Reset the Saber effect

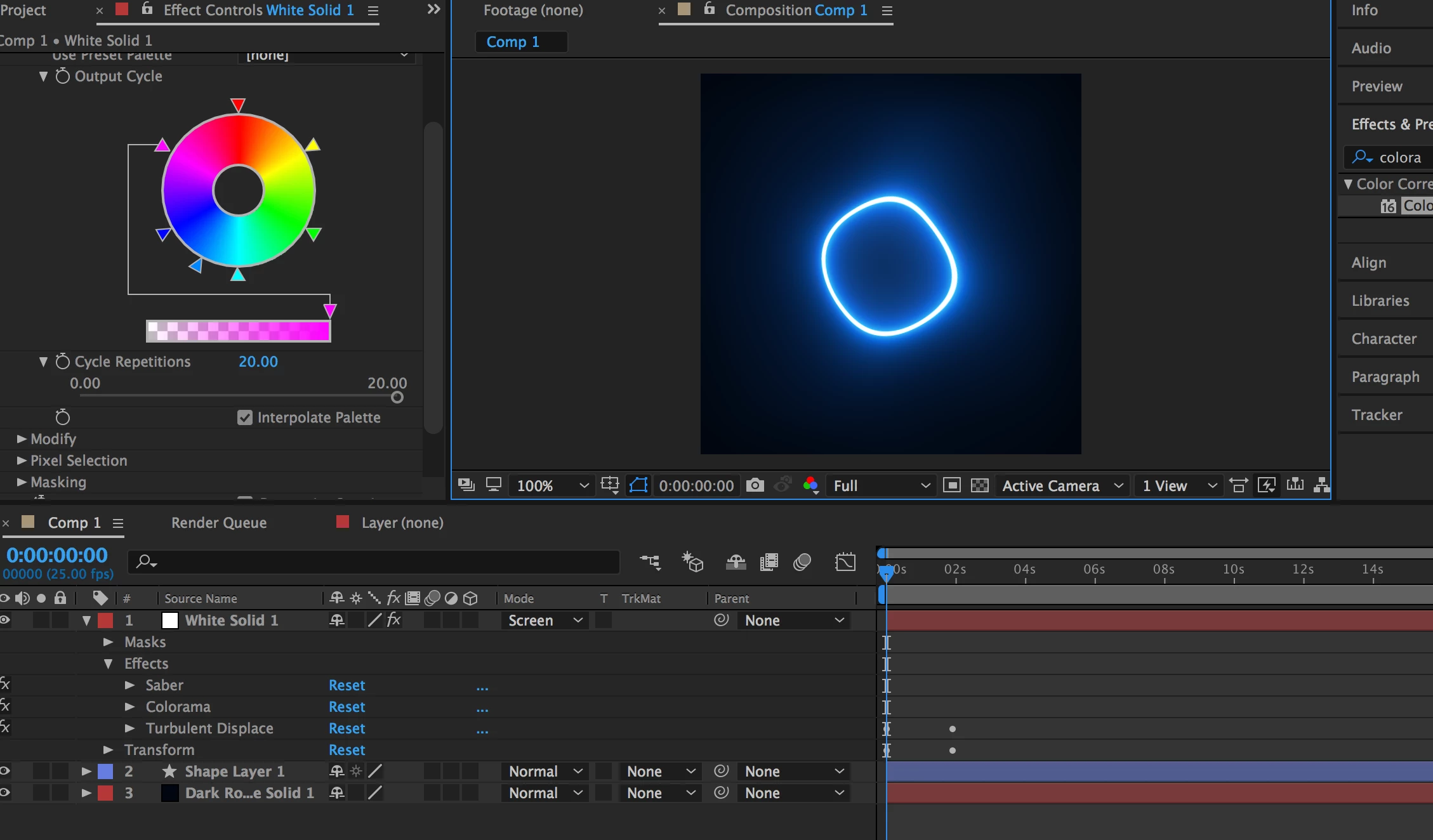point(347,685)
